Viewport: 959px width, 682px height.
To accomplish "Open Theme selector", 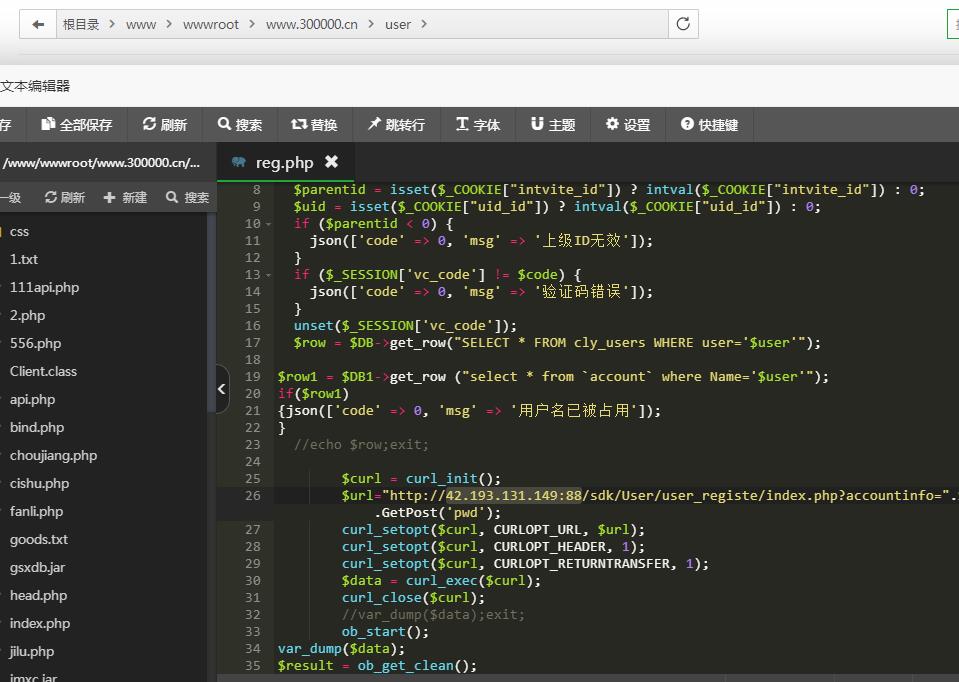I will 553,125.
